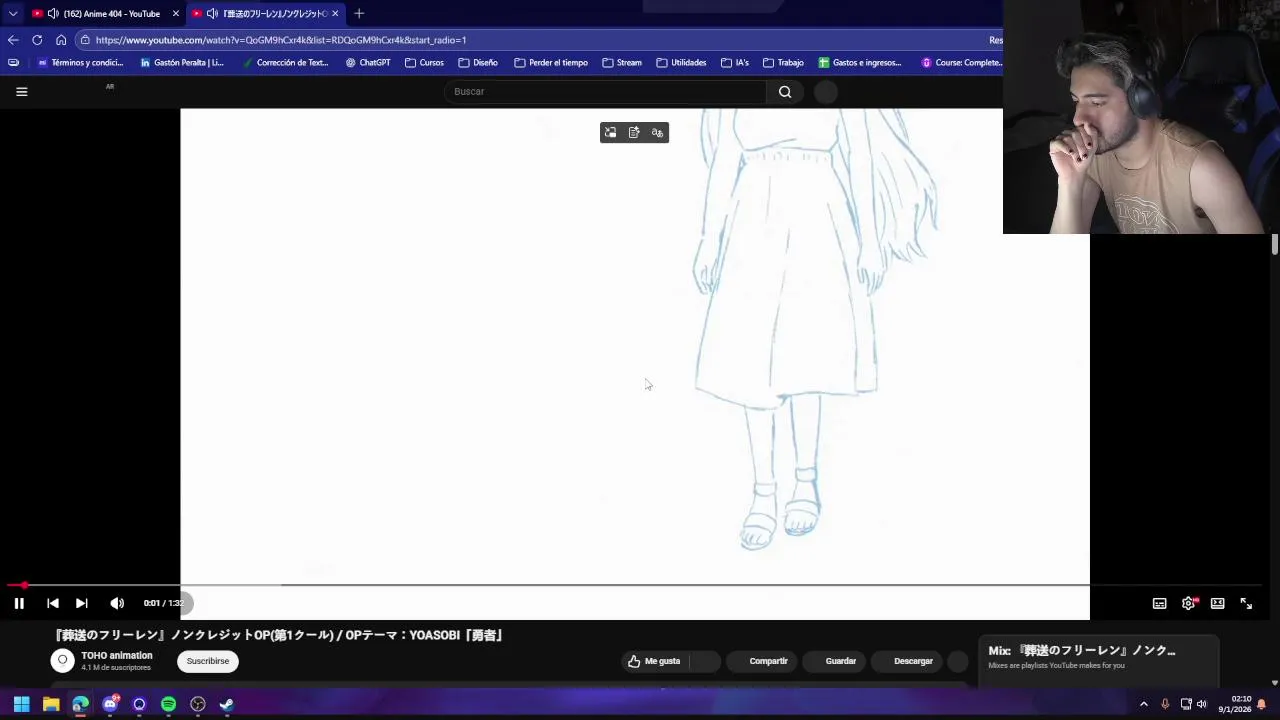Image resolution: width=1280 pixels, height=720 pixels.
Task: Toggle subtitles on the video player
Action: coord(1159,603)
